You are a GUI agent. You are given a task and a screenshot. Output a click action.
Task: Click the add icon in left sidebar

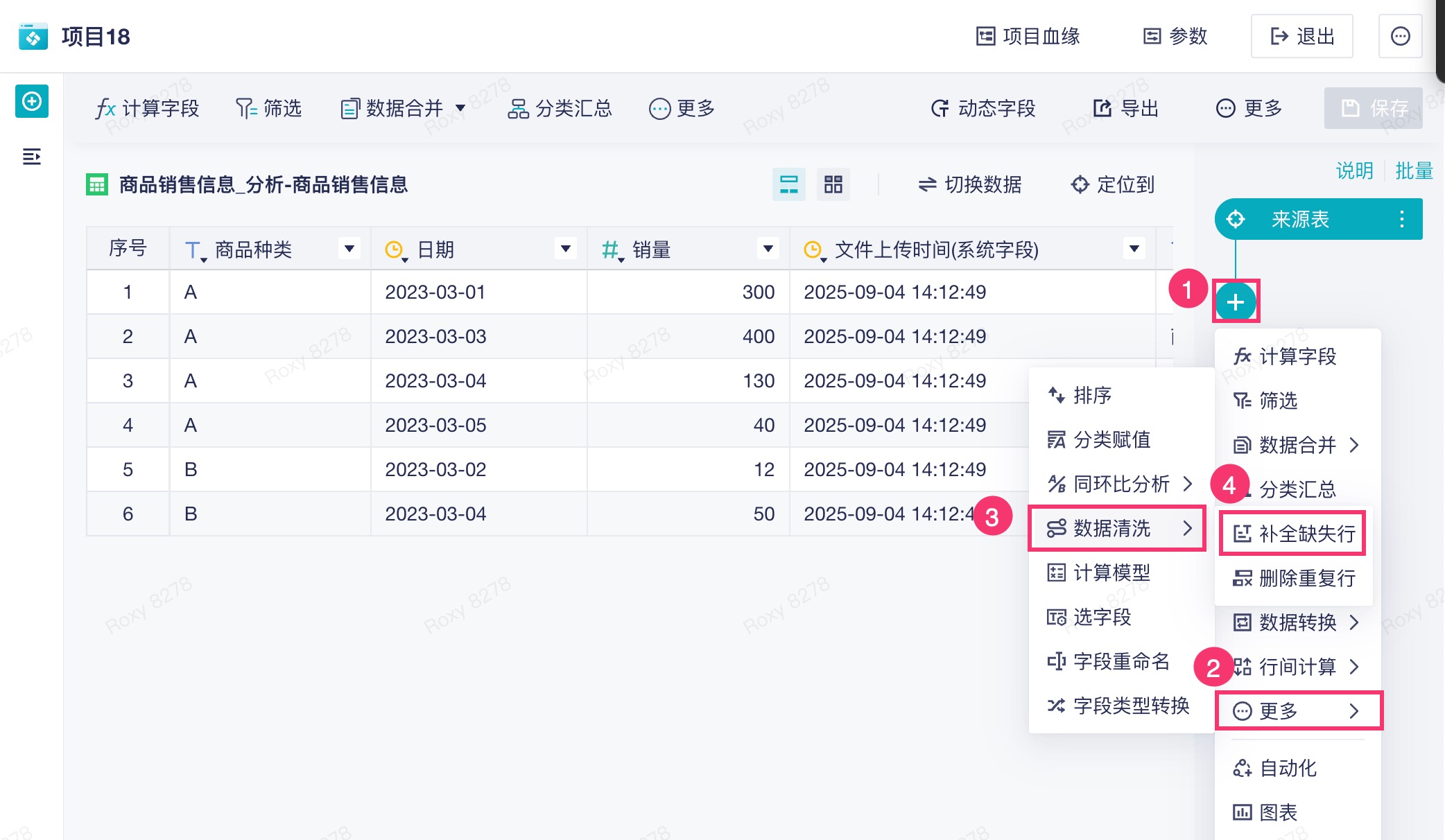coord(32,102)
